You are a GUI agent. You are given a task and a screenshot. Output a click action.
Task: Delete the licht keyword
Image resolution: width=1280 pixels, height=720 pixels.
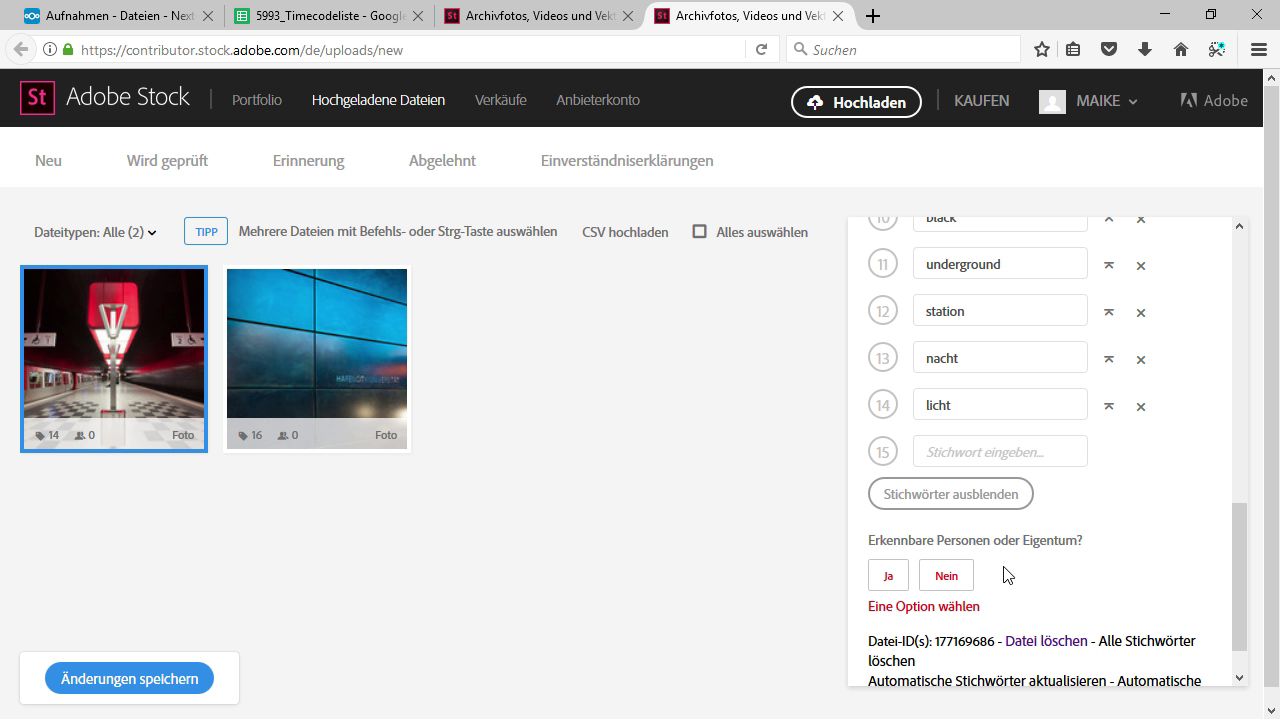pos(1141,406)
